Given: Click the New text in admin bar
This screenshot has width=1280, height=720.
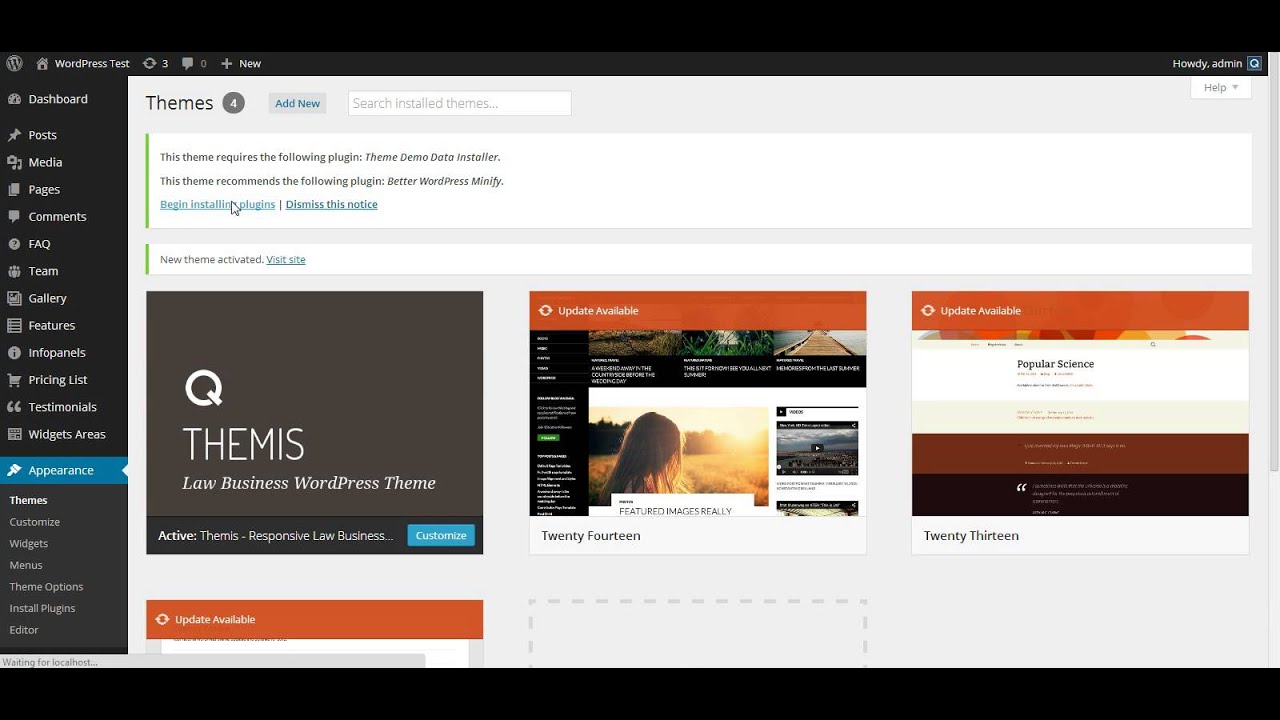Looking at the screenshot, I should (250, 63).
